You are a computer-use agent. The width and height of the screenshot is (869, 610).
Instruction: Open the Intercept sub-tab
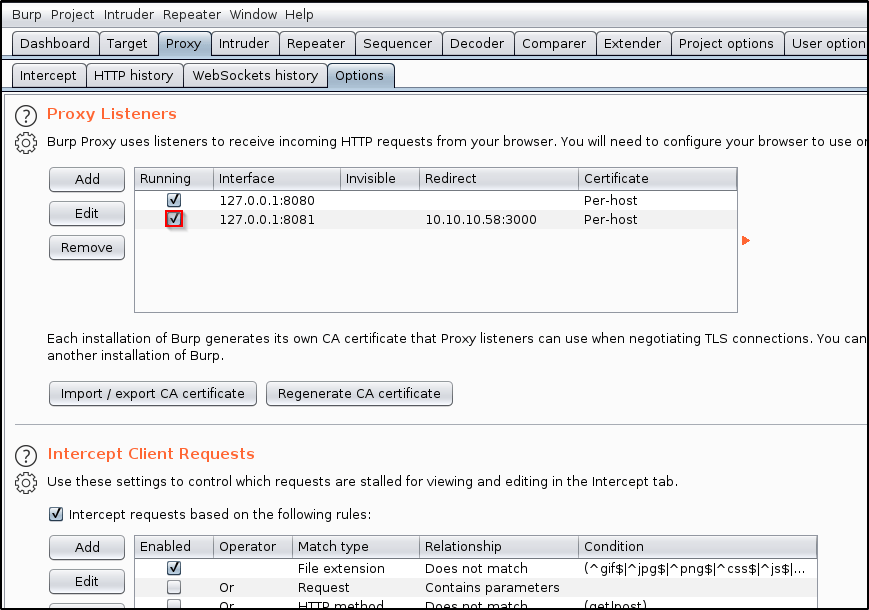click(x=48, y=75)
